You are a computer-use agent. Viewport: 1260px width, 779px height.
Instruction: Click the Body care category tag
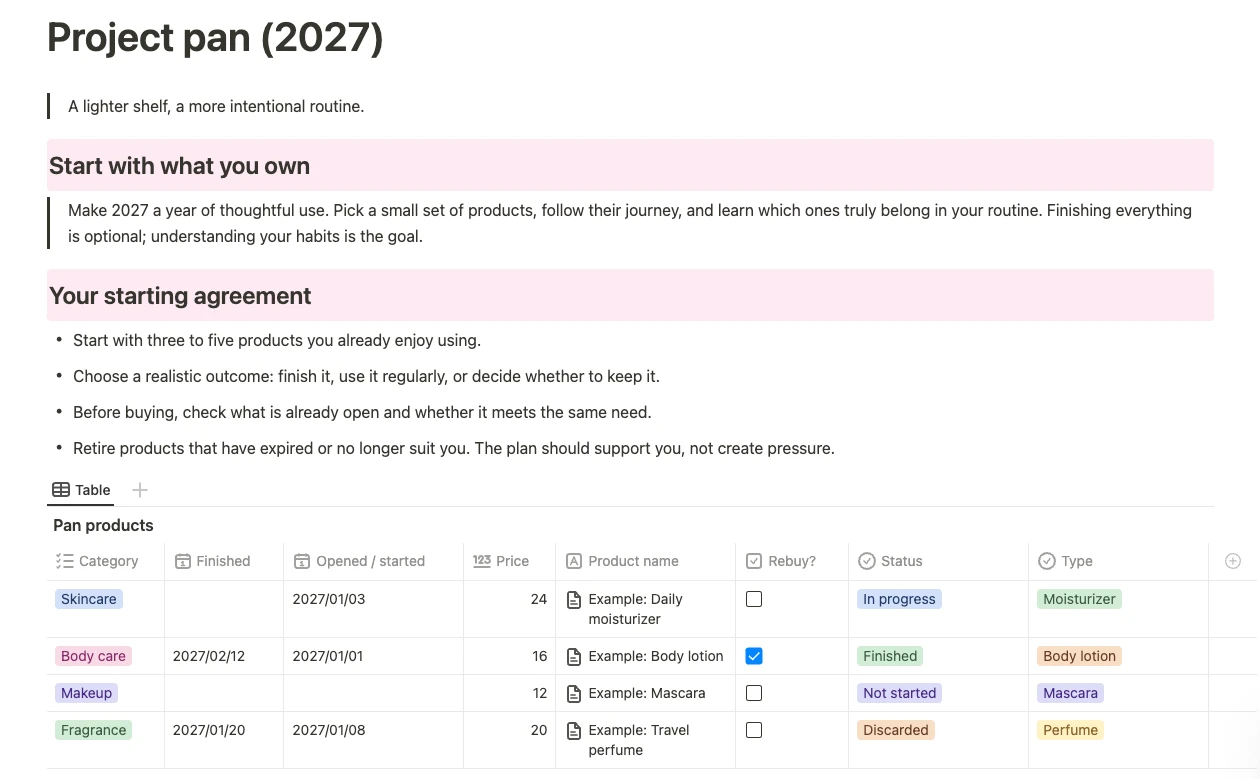point(93,656)
